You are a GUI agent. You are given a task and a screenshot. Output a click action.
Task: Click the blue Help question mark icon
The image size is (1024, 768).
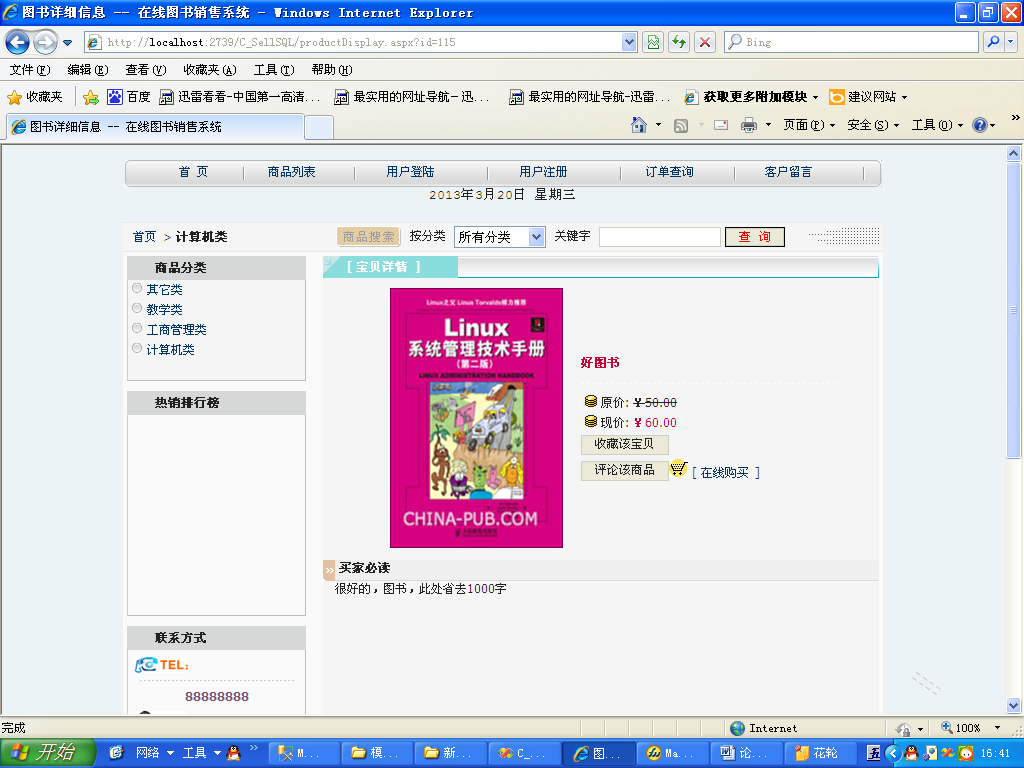coord(980,125)
